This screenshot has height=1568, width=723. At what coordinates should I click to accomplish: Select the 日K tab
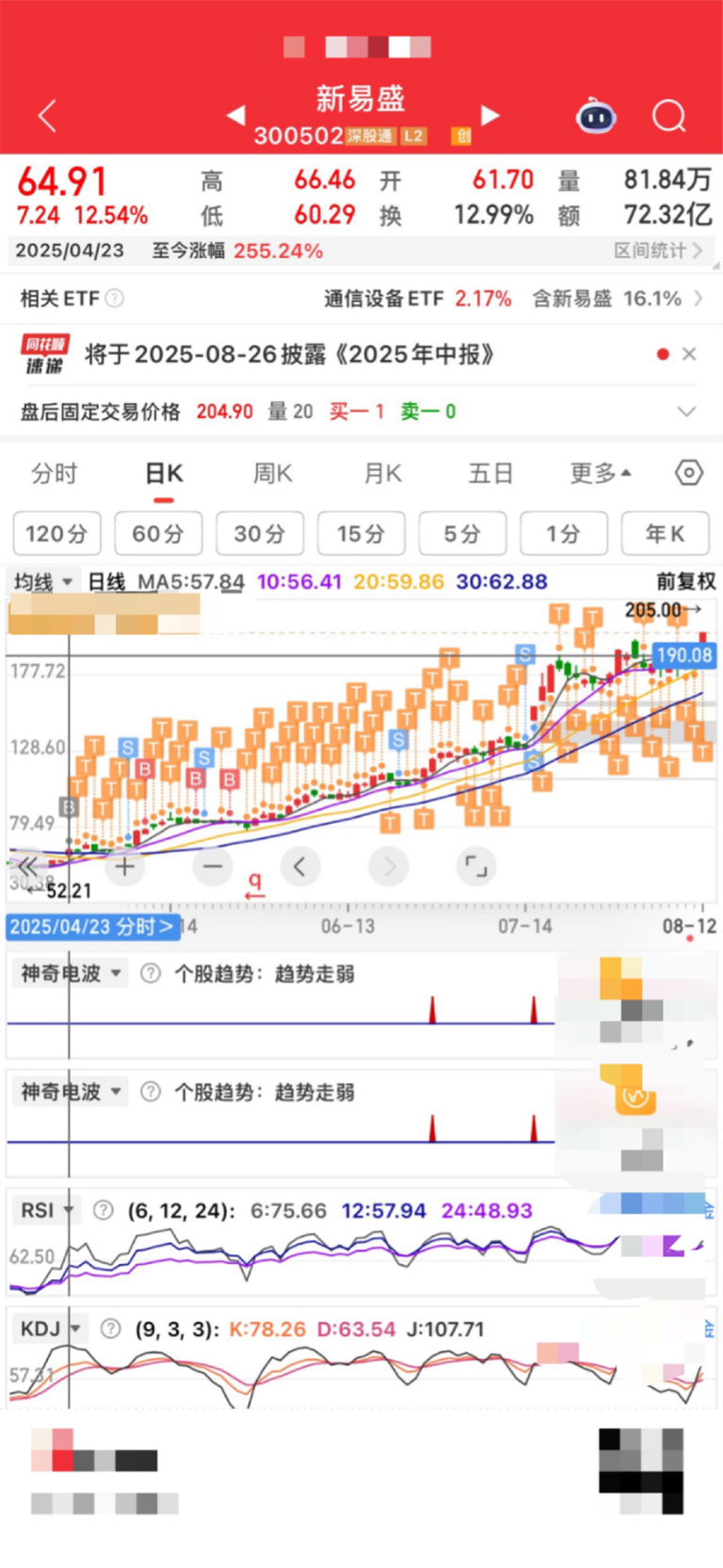point(164,474)
